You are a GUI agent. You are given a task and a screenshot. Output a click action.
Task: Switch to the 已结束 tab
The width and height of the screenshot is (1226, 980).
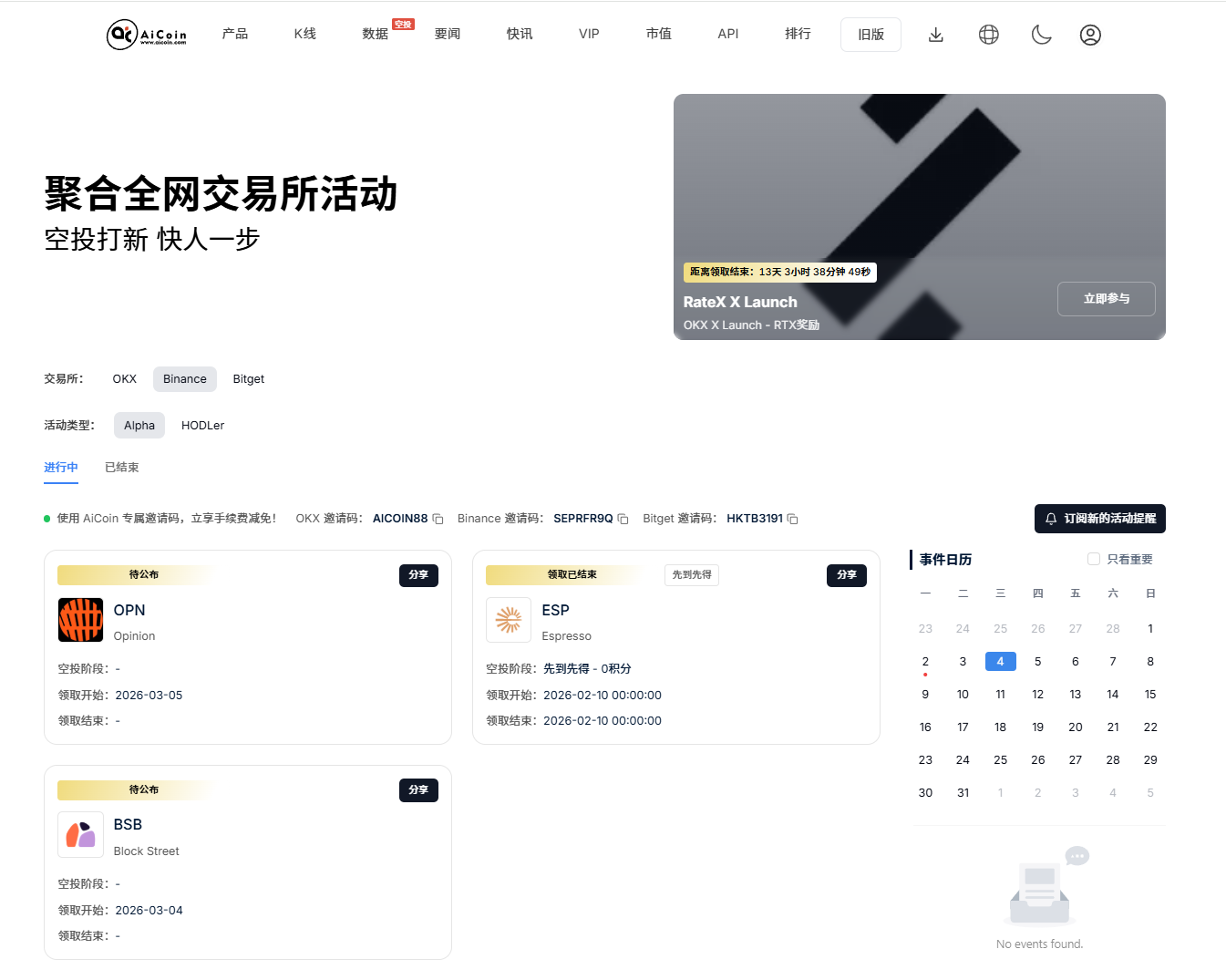pos(121,467)
